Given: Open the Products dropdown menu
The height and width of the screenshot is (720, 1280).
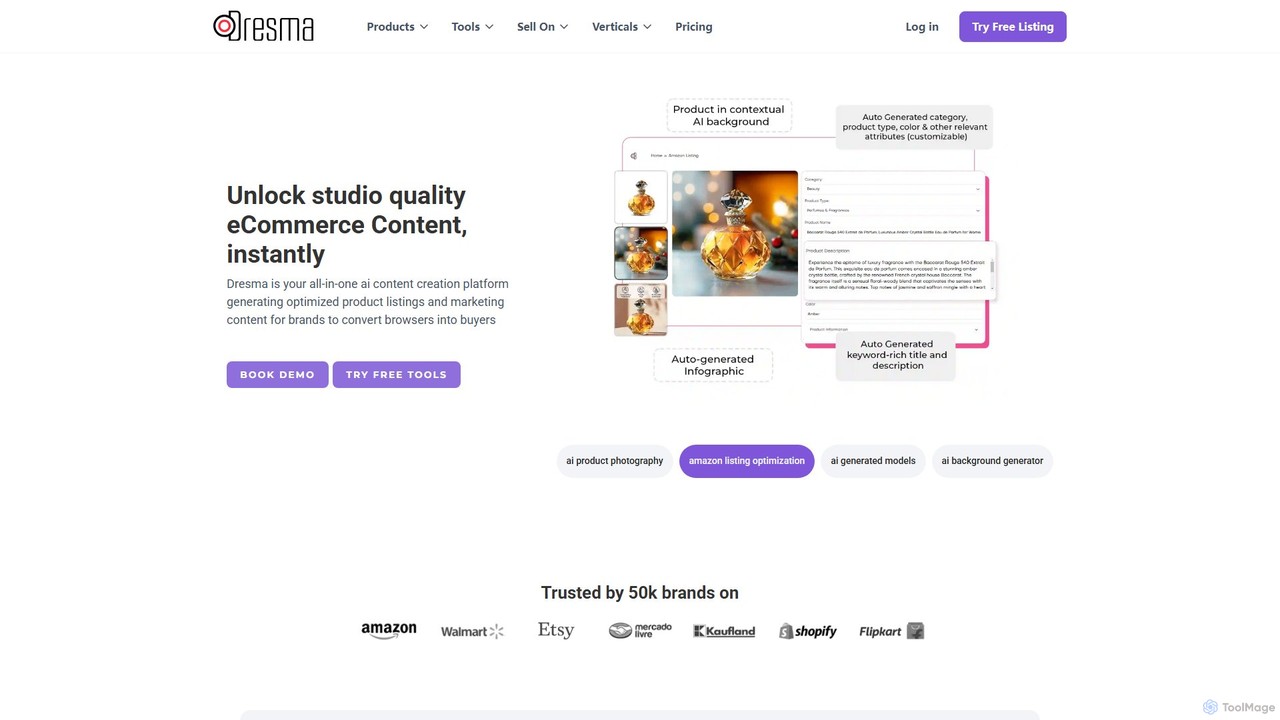Looking at the screenshot, I should click(x=397, y=27).
